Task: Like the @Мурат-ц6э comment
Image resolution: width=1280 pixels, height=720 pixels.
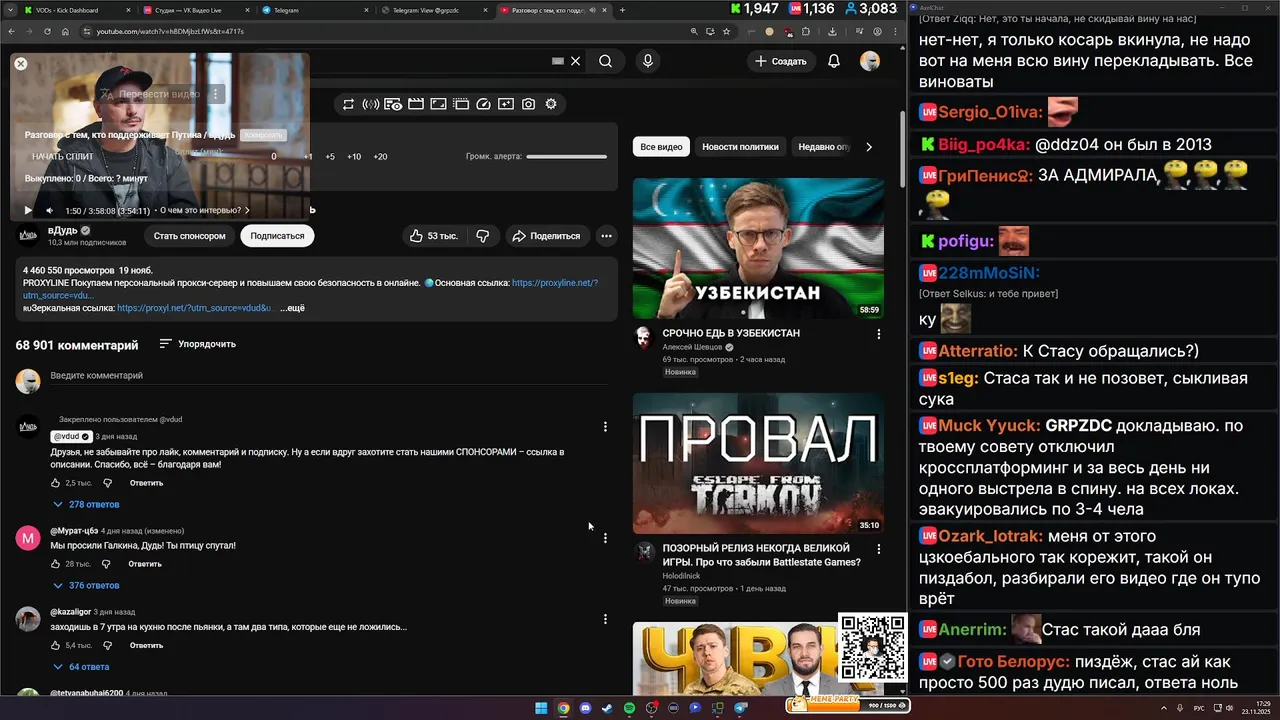Action: pyautogui.click(x=56, y=564)
